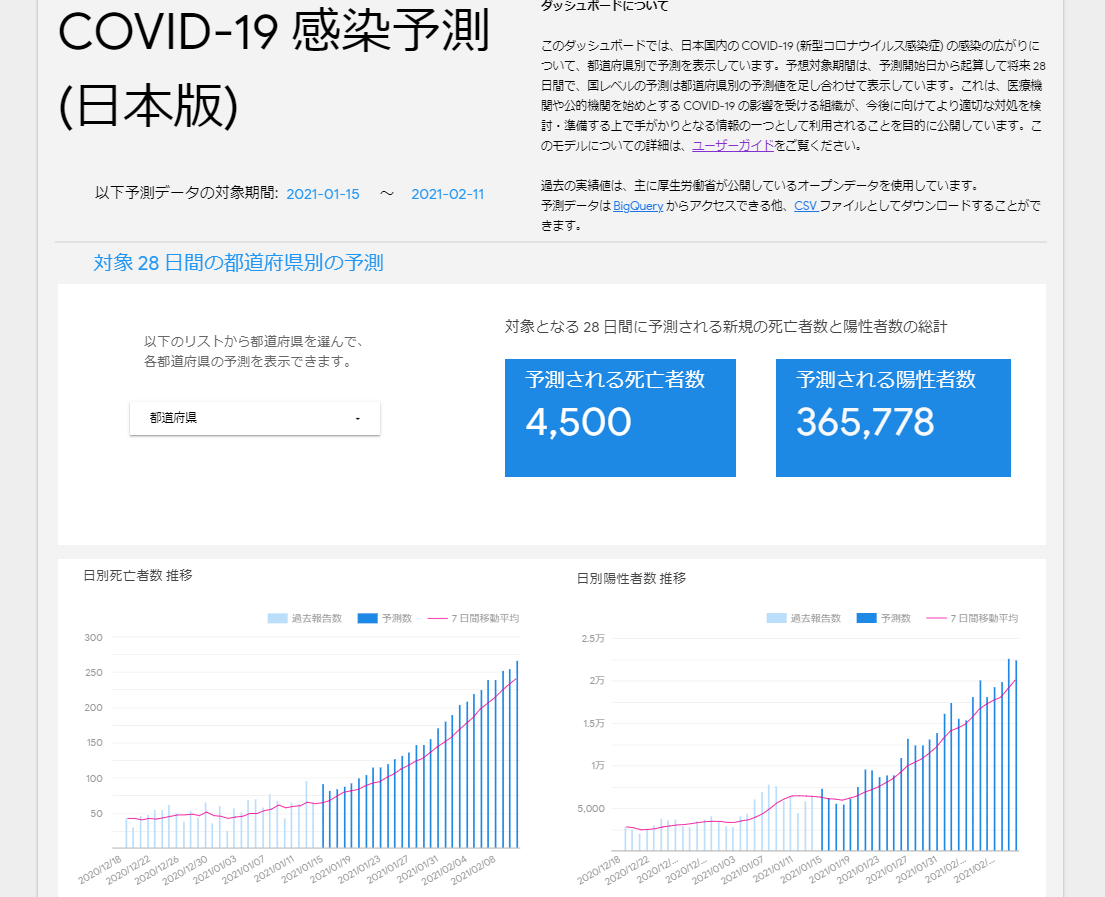Click the start date 2021-01-15

point(323,194)
